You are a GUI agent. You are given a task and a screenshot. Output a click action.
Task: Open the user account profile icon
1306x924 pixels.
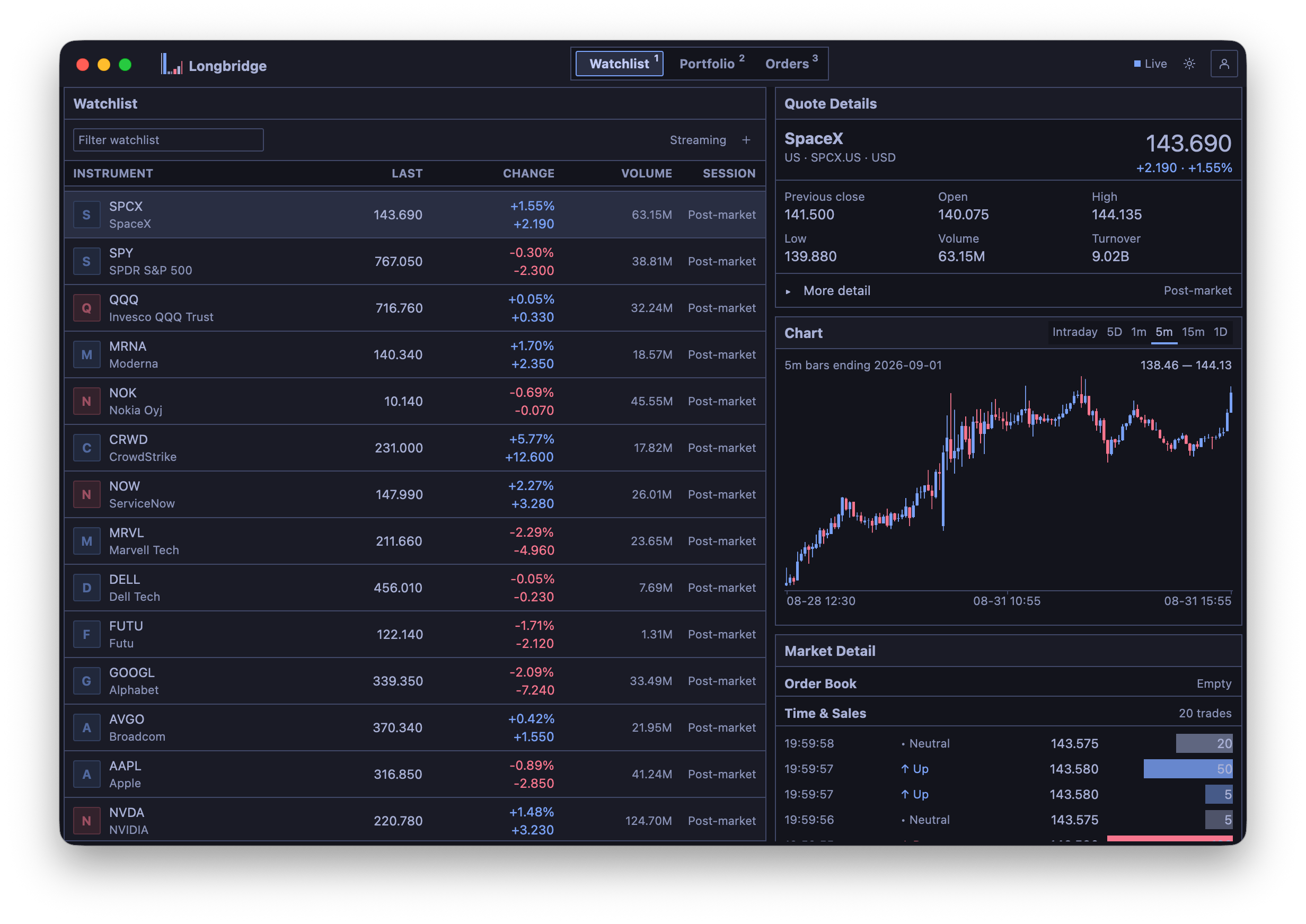coord(1223,64)
